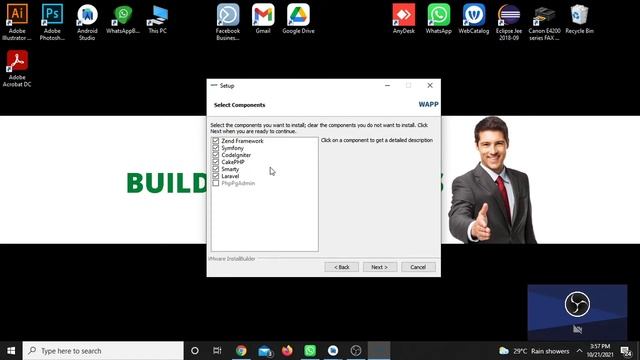Open This PC desktop icon
This screenshot has width=640, height=360.
pyautogui.click(x=158, y=19)
